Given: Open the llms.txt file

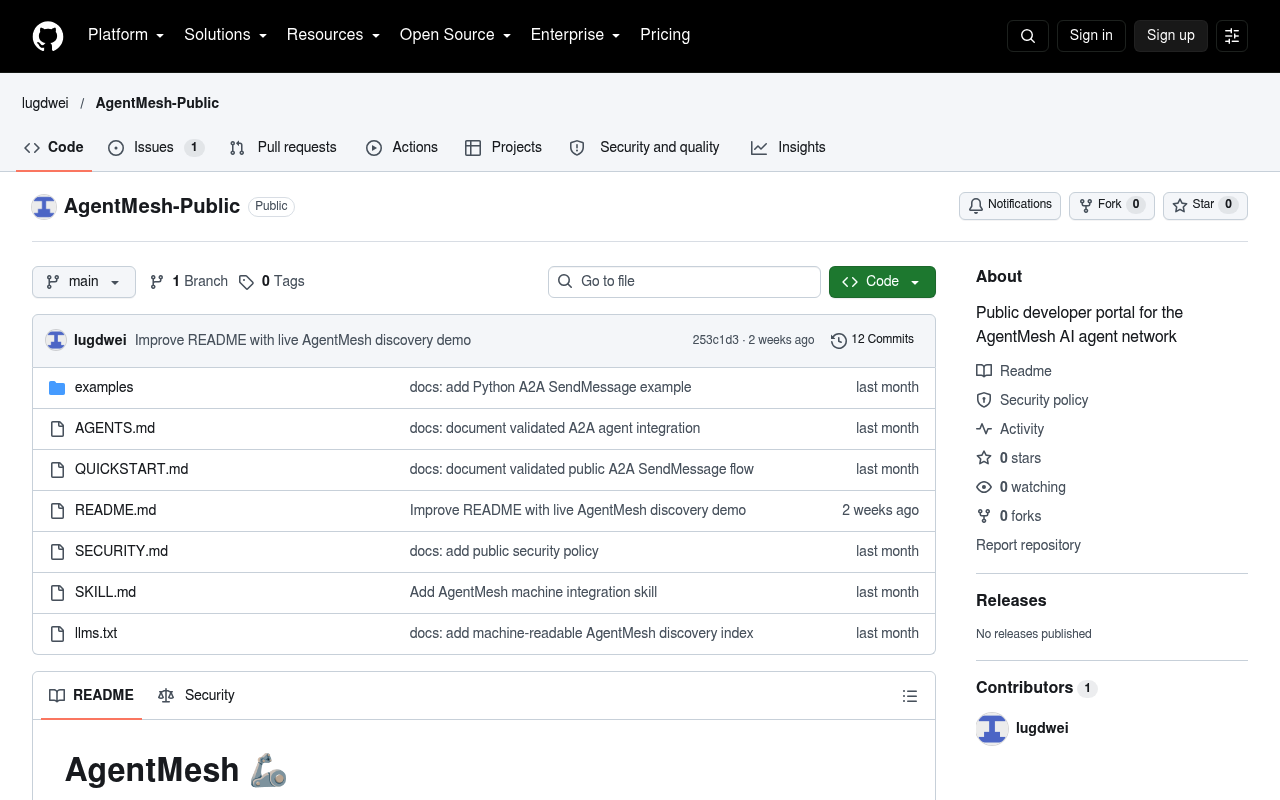Looking at the screenshot, I should click(96, 633).
